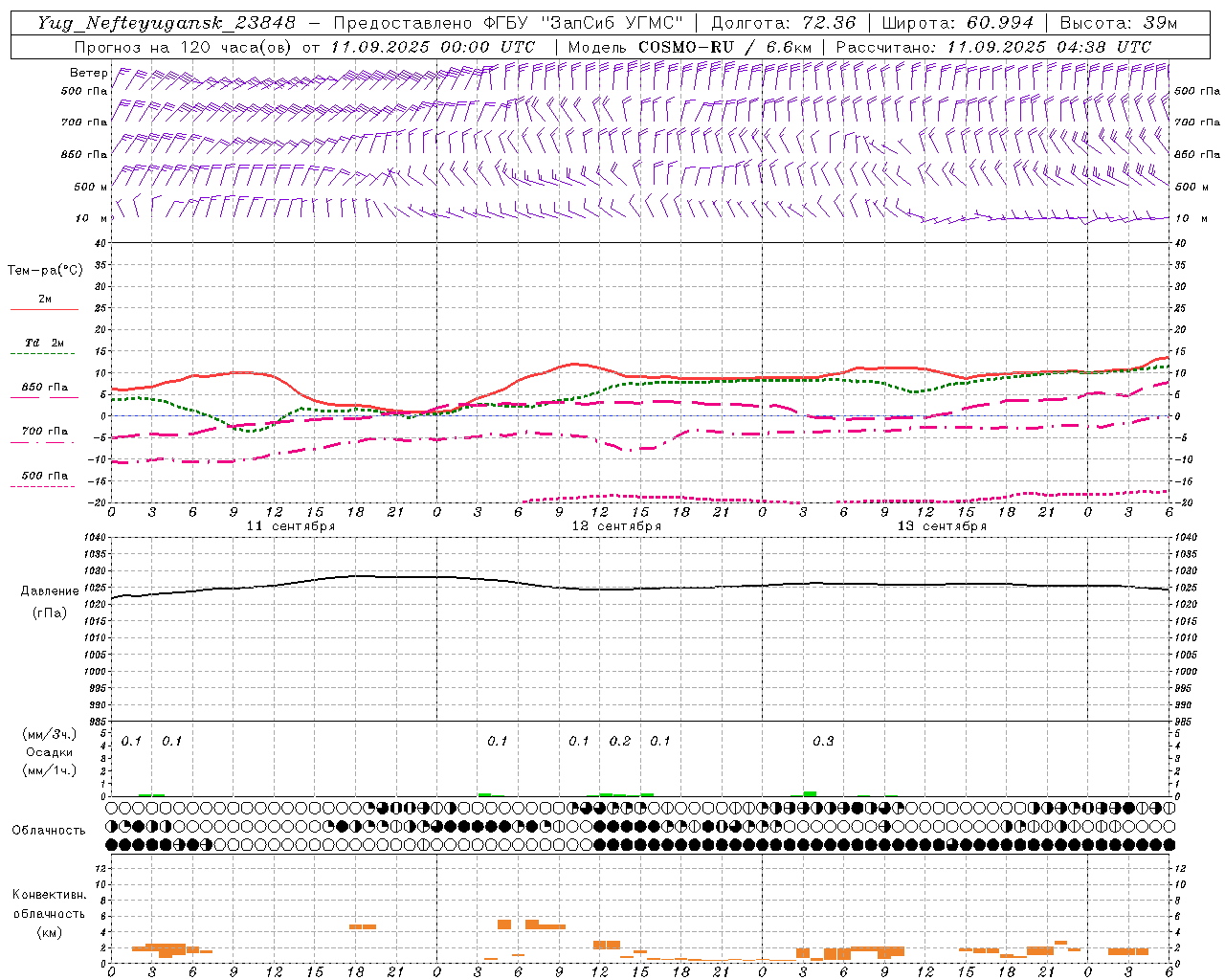Viewport: 1225px width, 980px height.
Task: Click the 0.3 precipitation amount value
Action: click(x=823, y=742)
